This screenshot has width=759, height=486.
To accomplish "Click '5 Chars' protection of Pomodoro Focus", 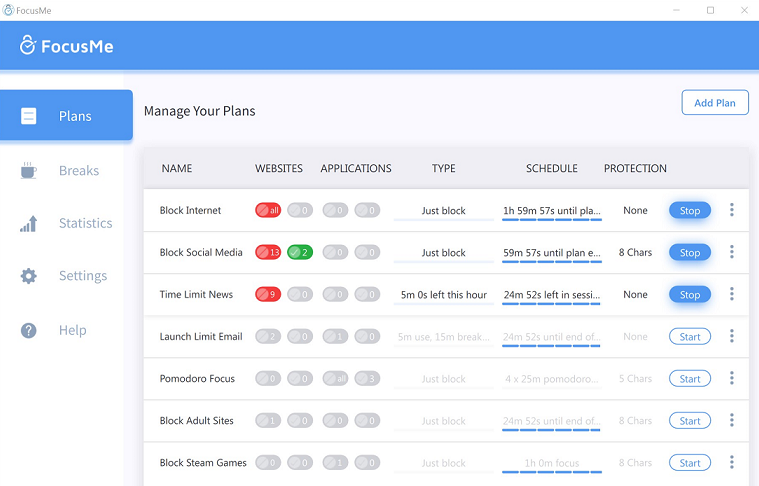I will click(635, 379).
